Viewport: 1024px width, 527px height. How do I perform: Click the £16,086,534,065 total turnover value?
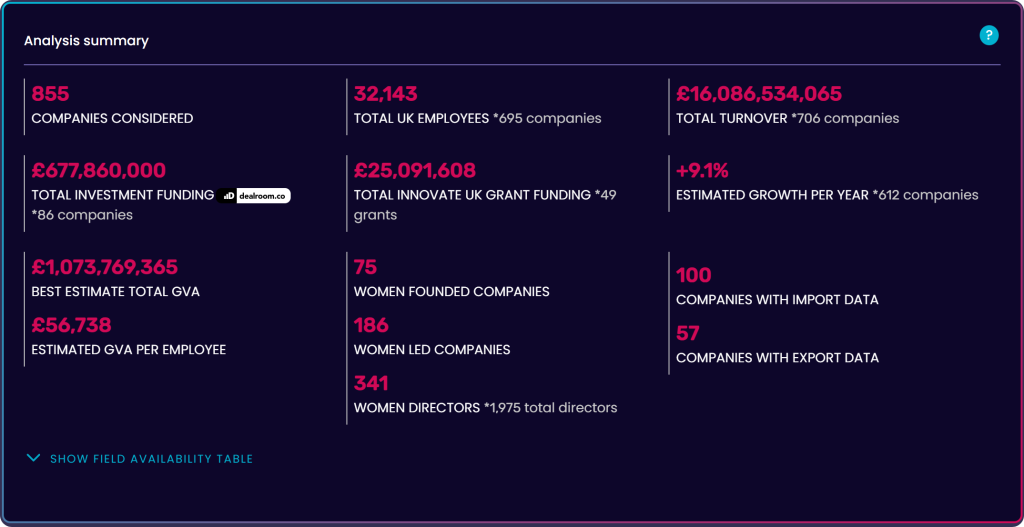(759, 94)
